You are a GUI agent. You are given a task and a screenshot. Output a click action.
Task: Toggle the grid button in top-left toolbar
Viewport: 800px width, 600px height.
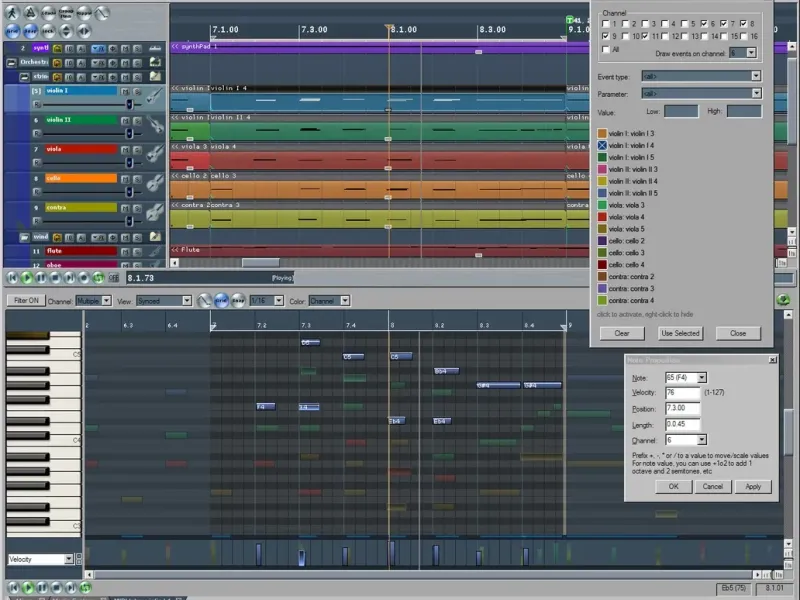13,31
